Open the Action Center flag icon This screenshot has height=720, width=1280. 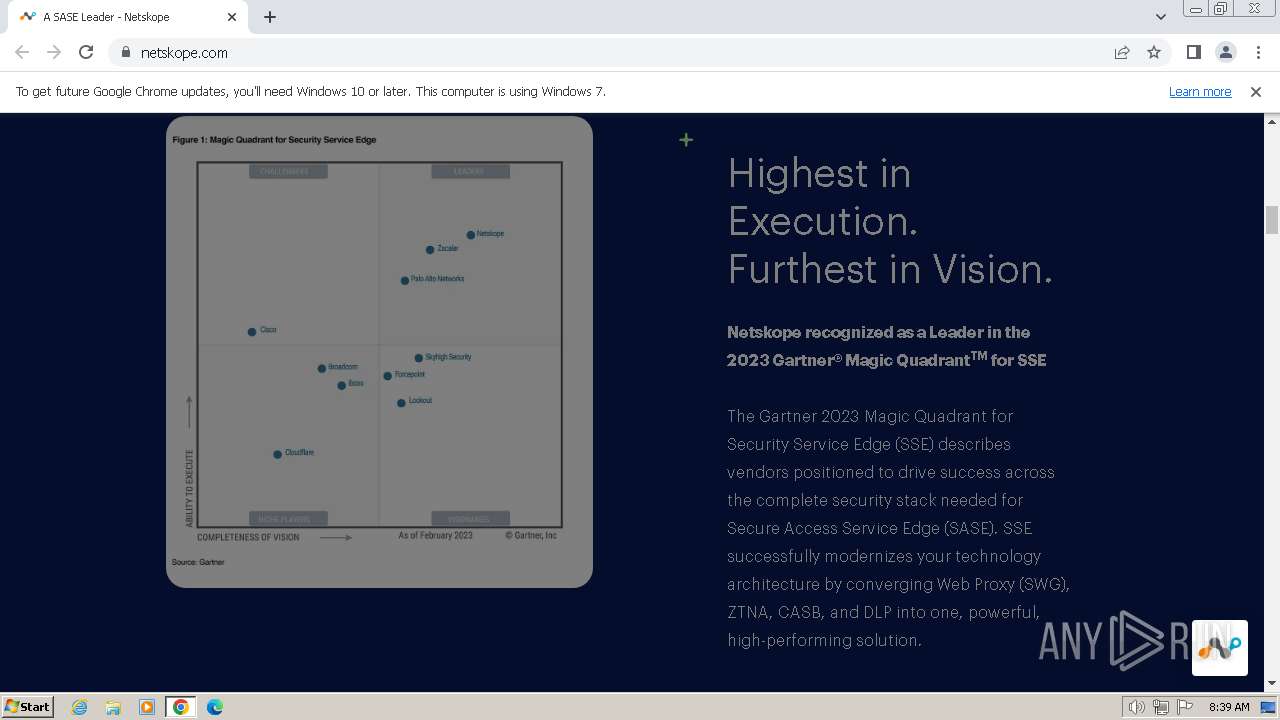pos(1185,707)
